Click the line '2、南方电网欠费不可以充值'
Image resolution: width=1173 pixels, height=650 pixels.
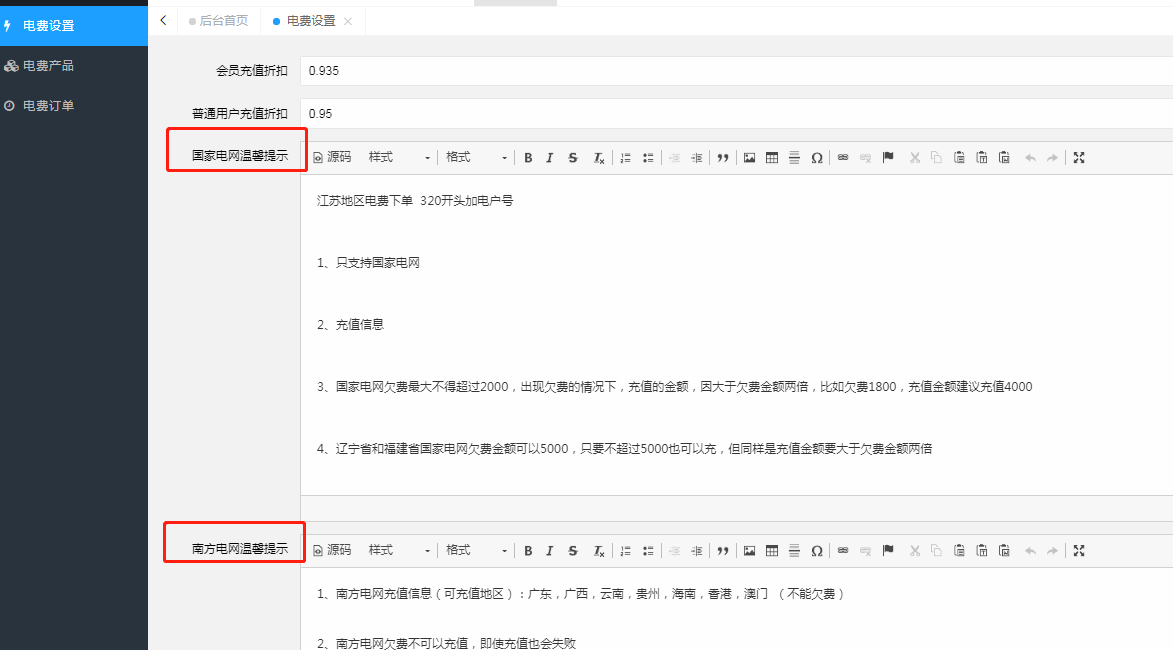tap(446, 643)
